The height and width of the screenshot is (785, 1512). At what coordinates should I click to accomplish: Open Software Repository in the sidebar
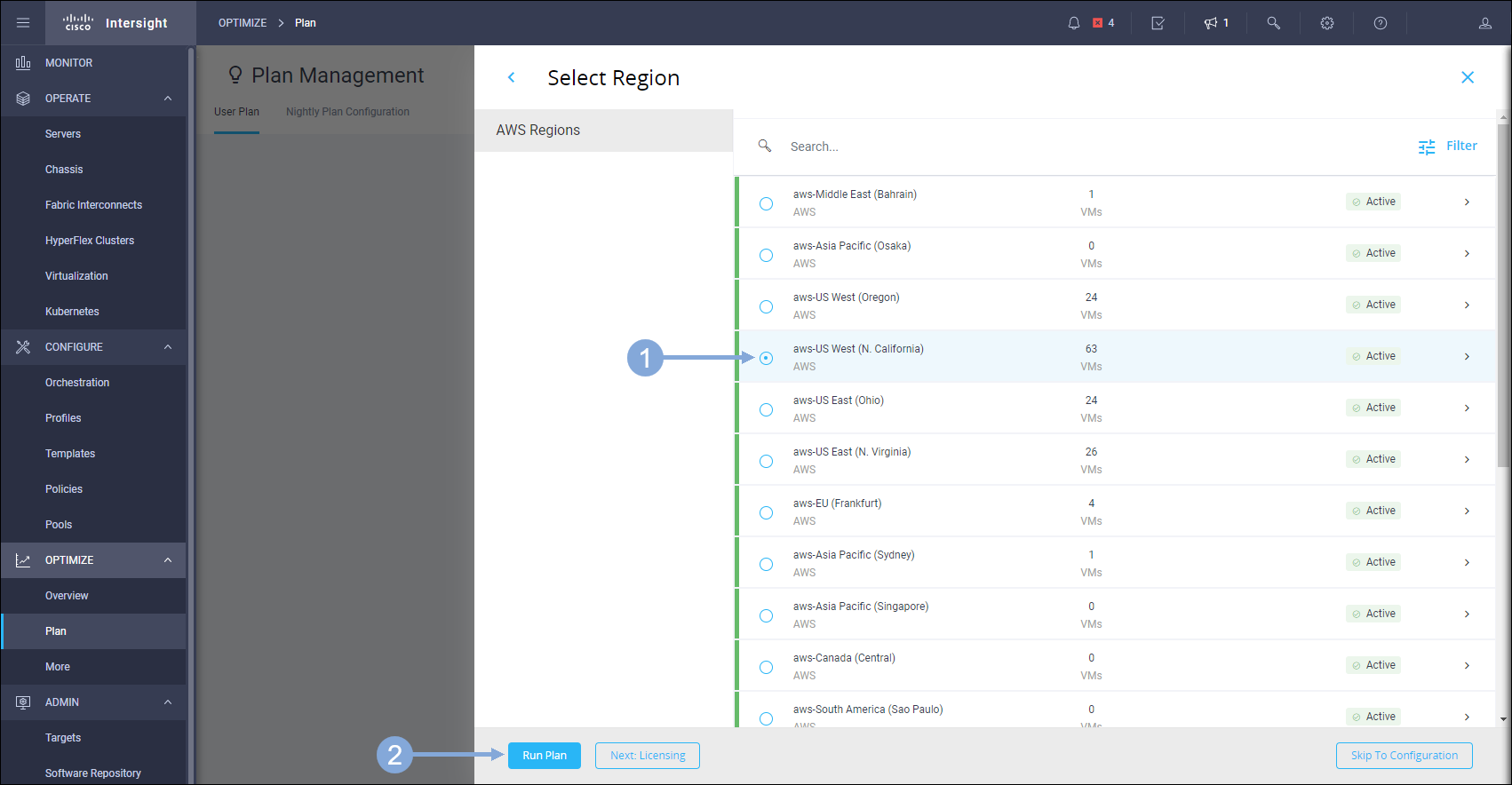(x=93, y=773)
